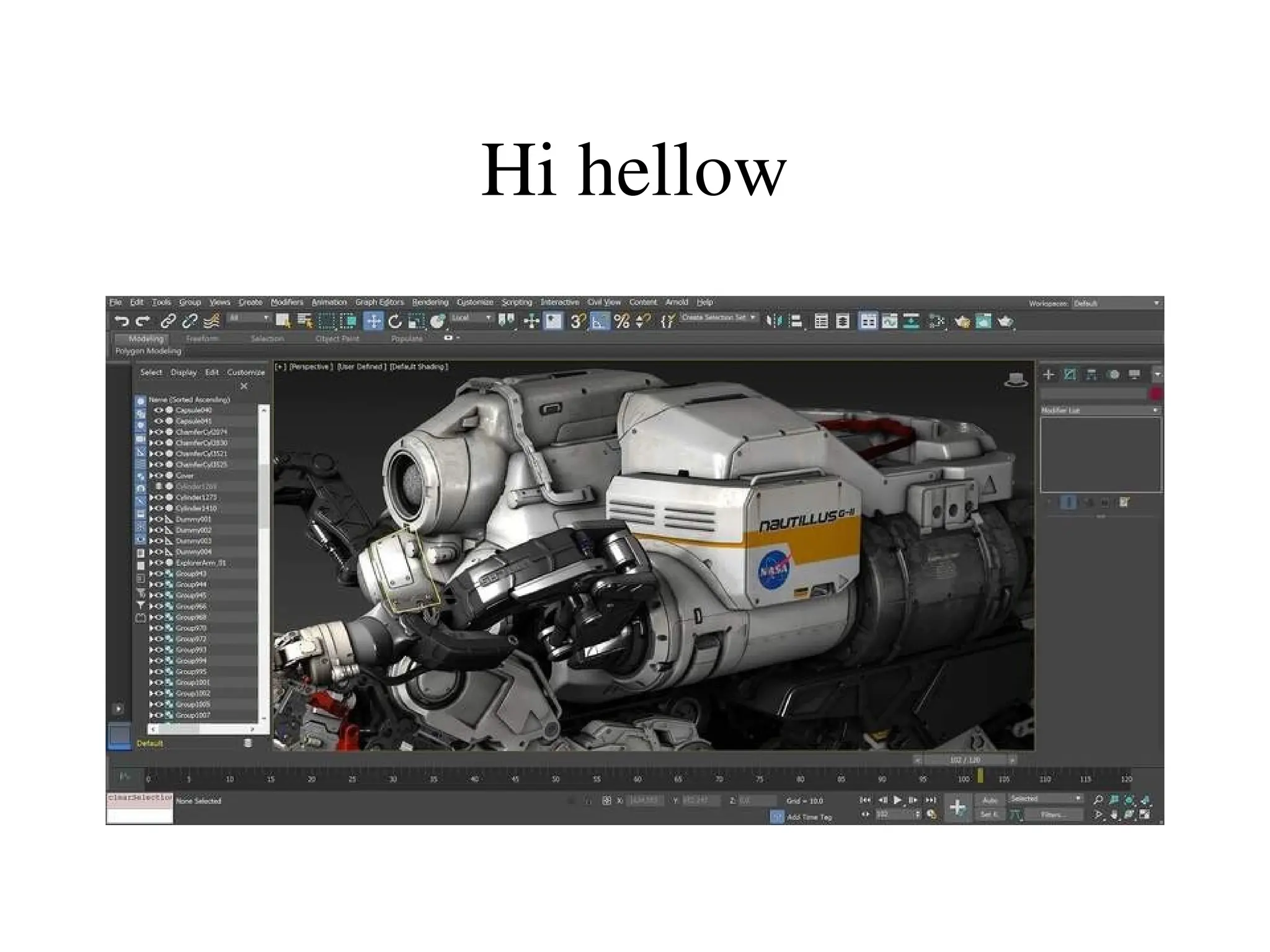
Task: Open the Layer Explorer icon
Action: click(x=843, y=321)
